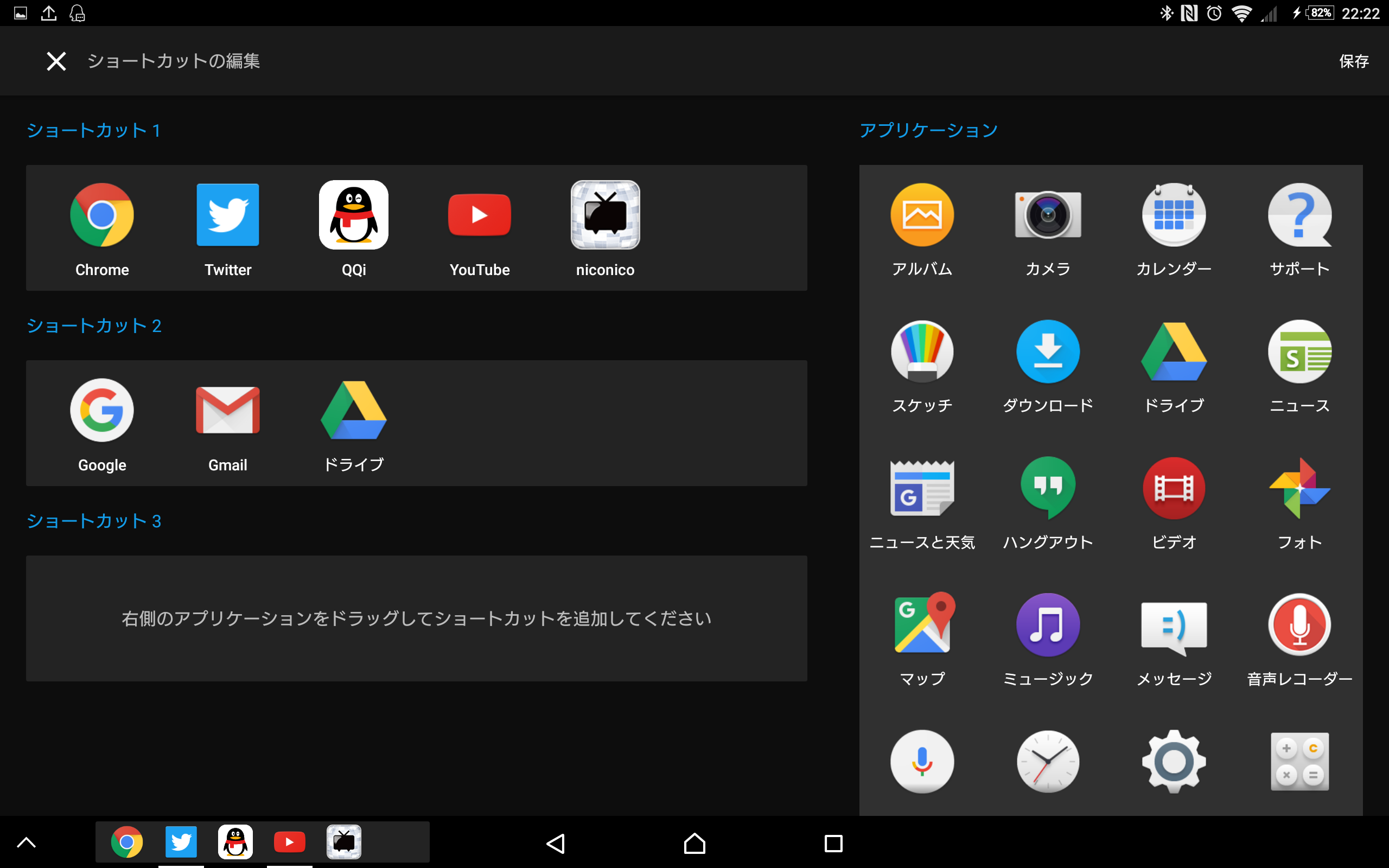Tap the ショートカット 1 heading
Viewport: 1389px width, 868px height.
[93, 130]
